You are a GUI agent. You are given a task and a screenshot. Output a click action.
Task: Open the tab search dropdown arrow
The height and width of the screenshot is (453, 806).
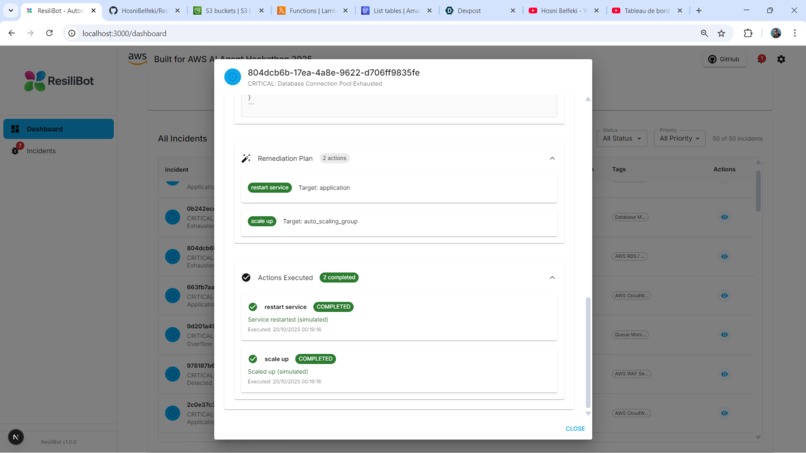10,10
